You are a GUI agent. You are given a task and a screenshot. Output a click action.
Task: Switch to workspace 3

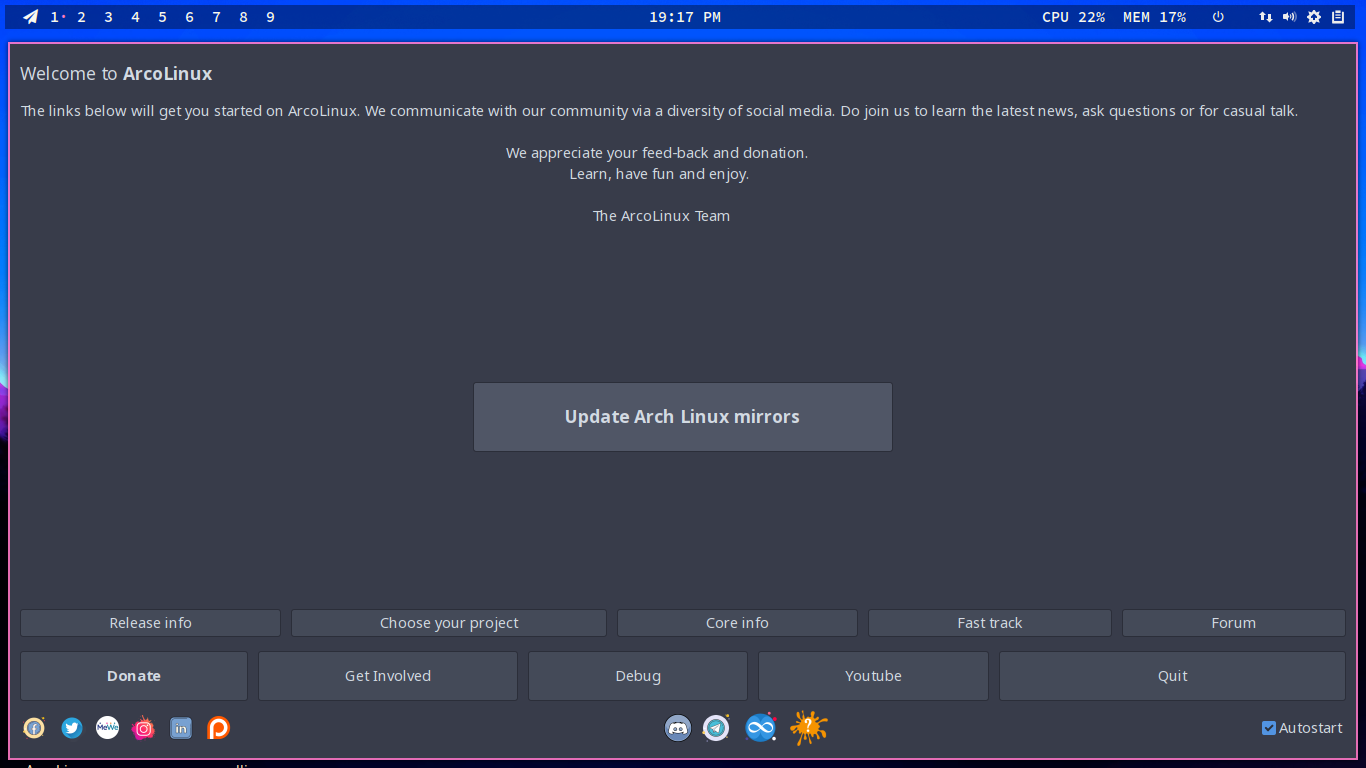[x=109, y=17]
